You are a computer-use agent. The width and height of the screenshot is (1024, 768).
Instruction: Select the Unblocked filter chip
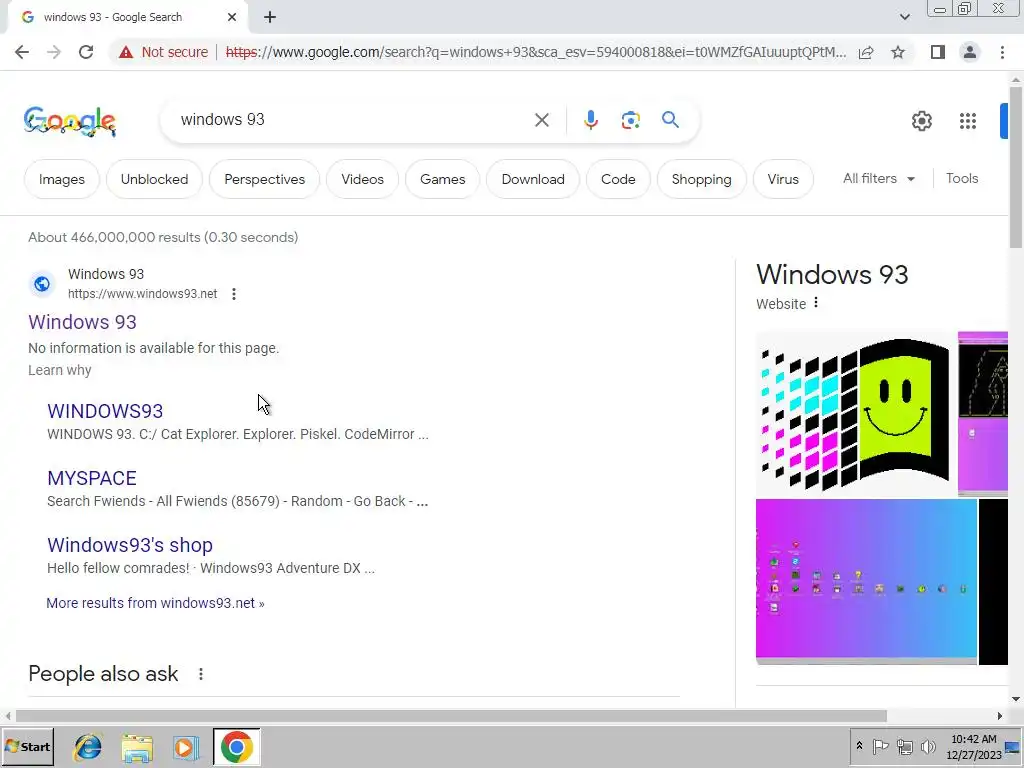154,179
